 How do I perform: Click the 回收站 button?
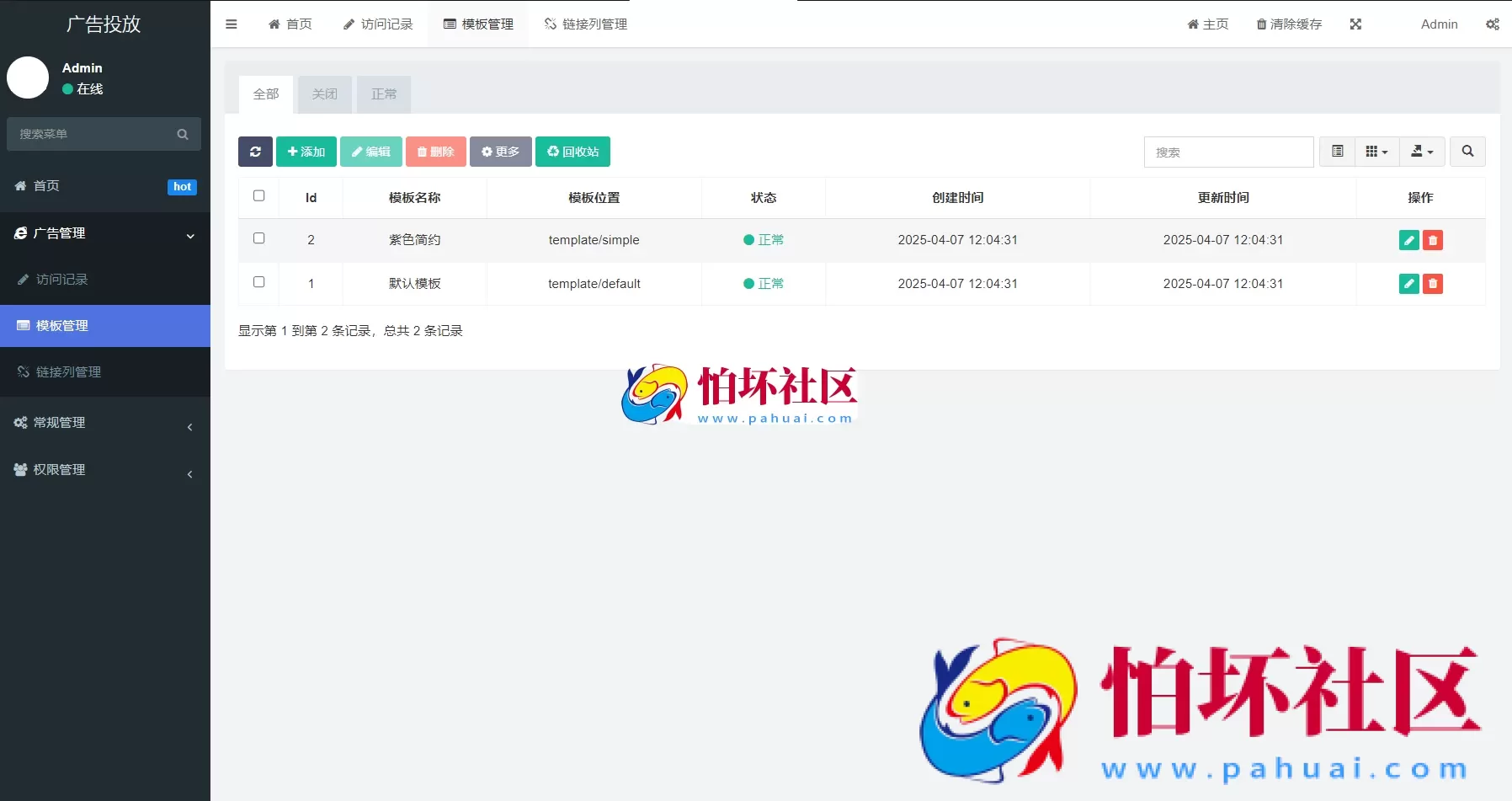572,152
